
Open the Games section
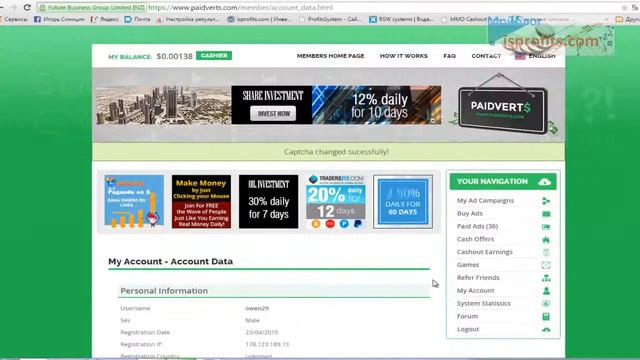click(x=468, y=265)
